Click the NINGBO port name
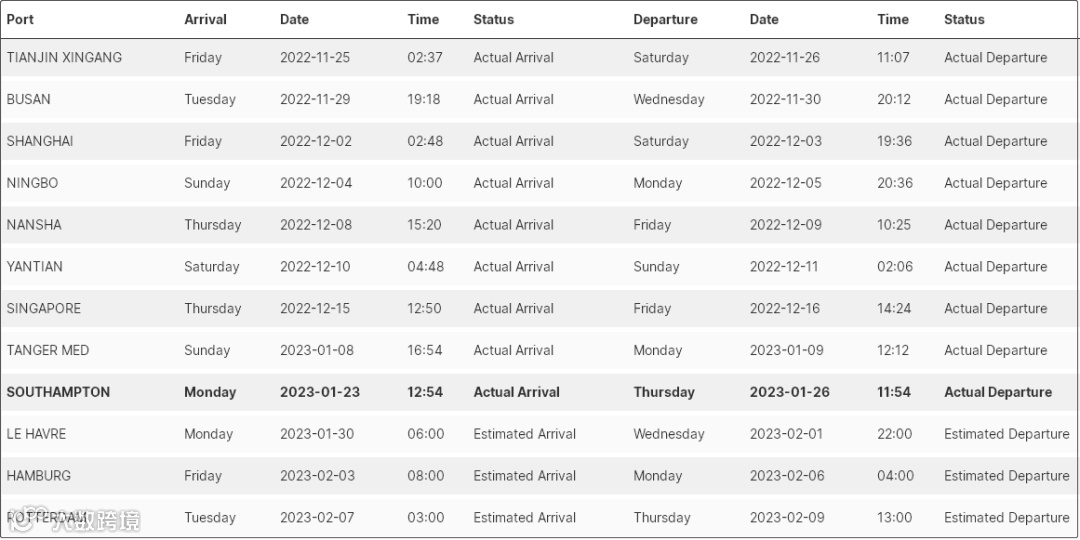The width and height of the screenshot is (1080, 540). 33,183
